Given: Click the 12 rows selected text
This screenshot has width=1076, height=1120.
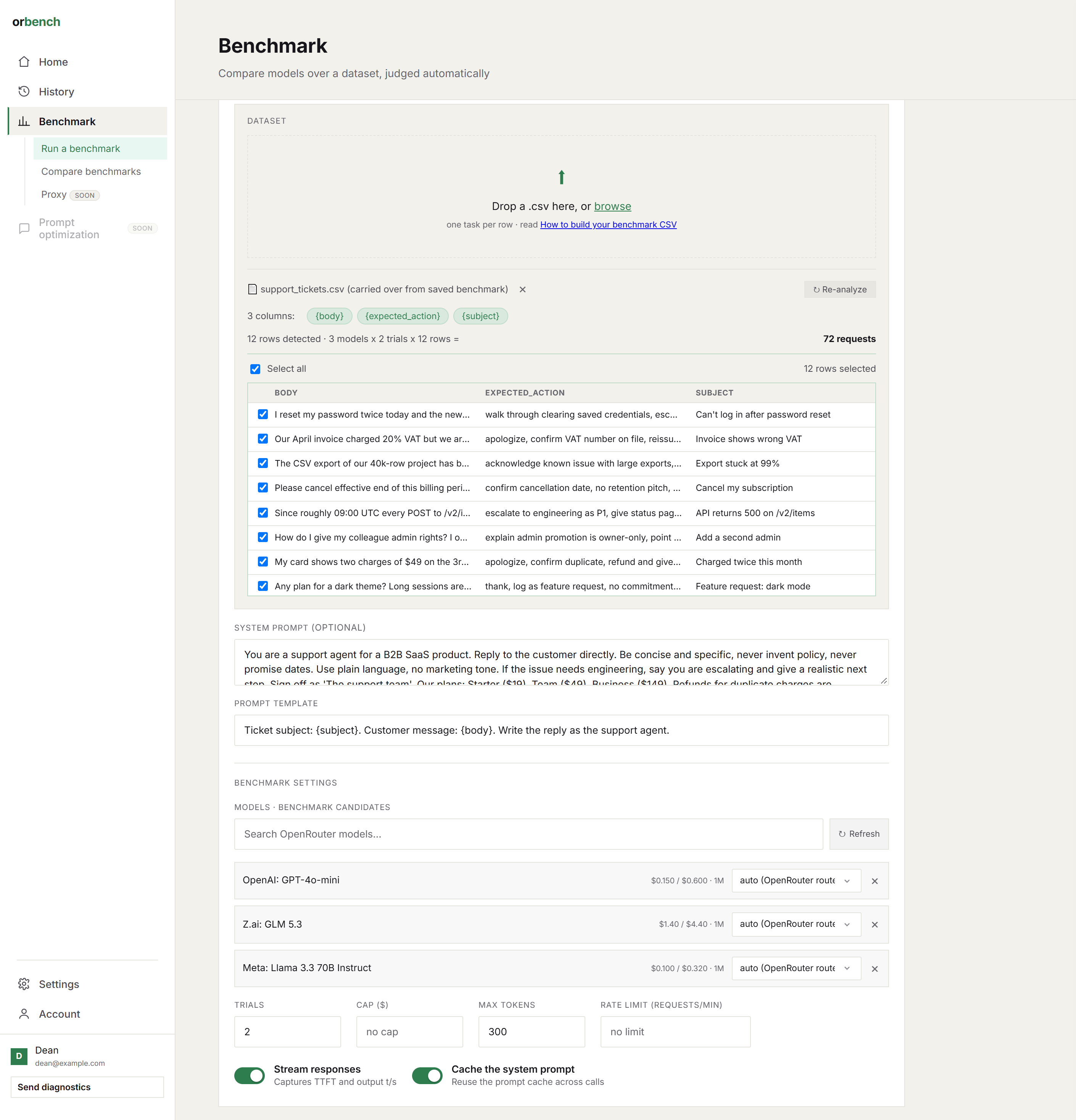Looking at the screenshot, I should tap(839, 369).
